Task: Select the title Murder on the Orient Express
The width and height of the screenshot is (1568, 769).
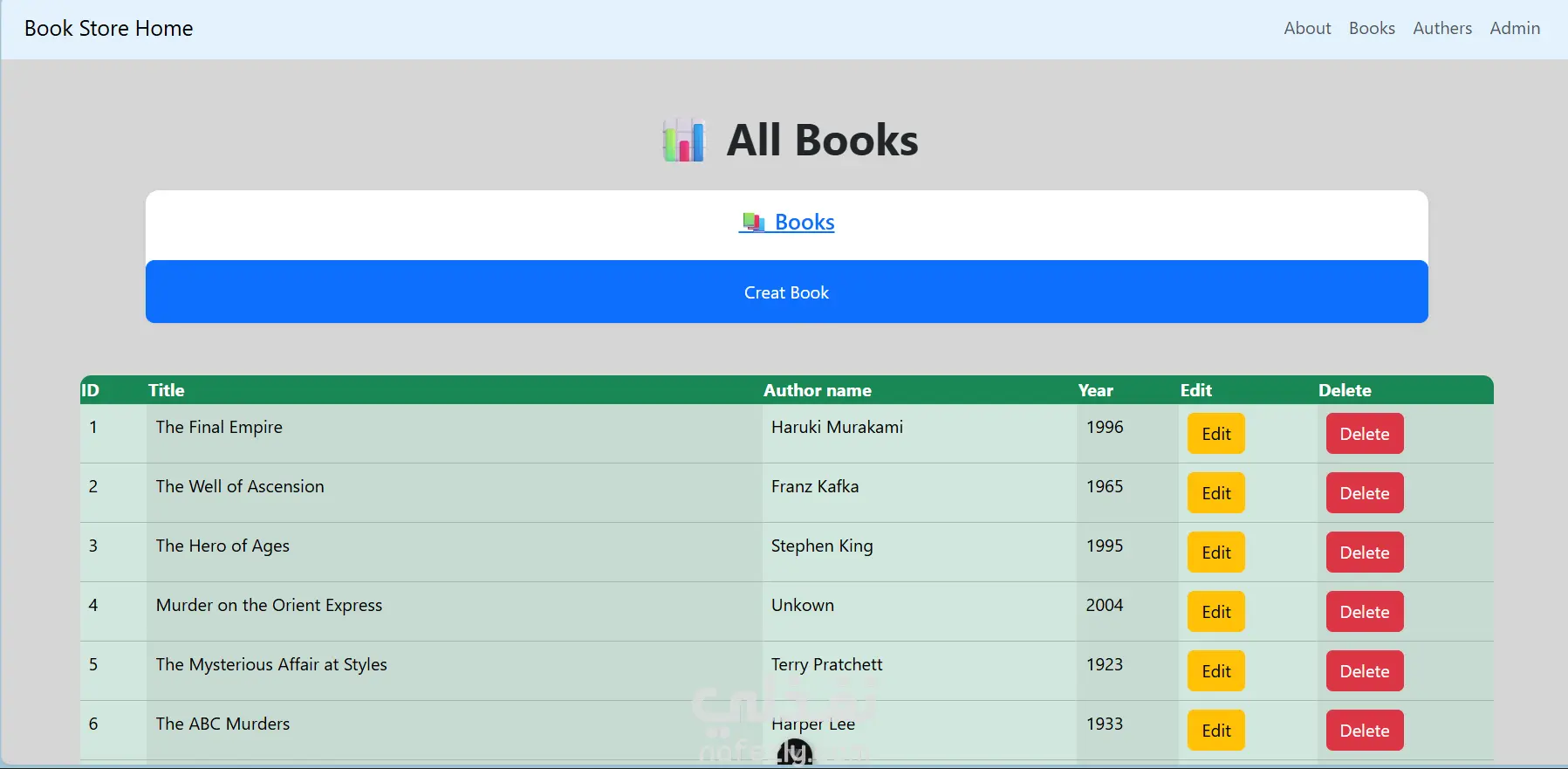Action: tap(269, 605)
